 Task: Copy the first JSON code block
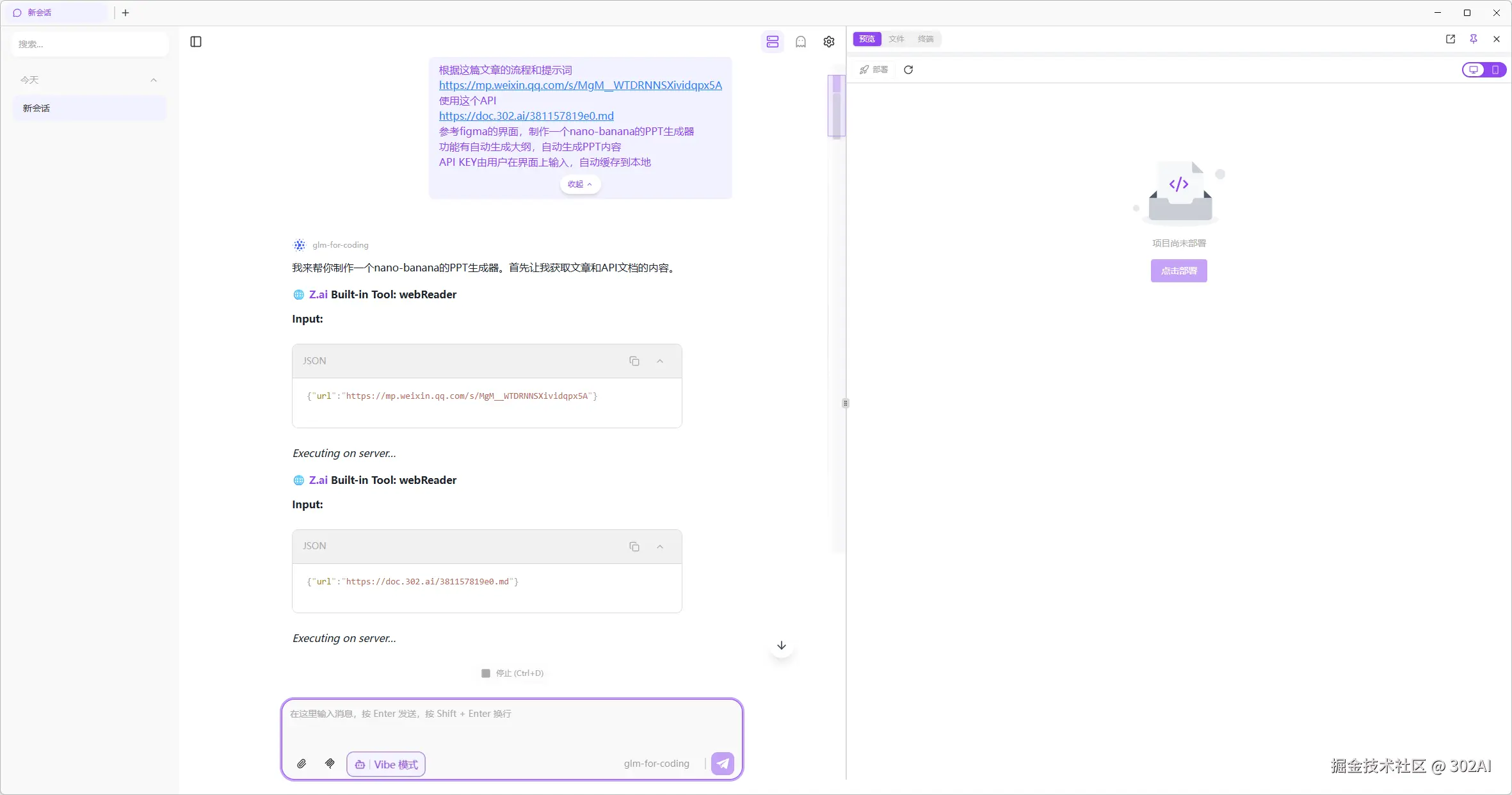pos(634,361)
